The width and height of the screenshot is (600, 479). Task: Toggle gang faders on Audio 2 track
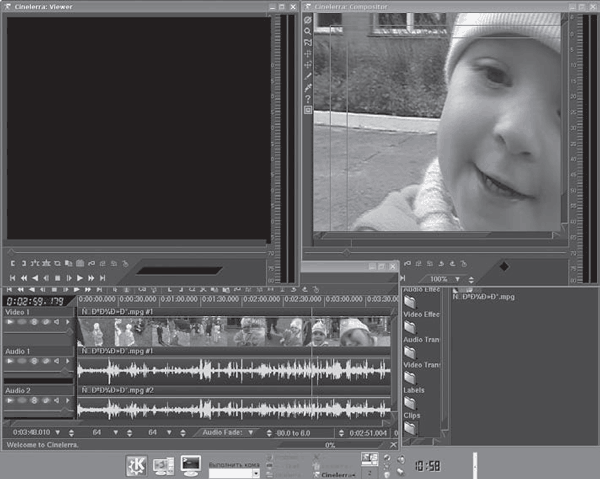click(x=33, y=400)
